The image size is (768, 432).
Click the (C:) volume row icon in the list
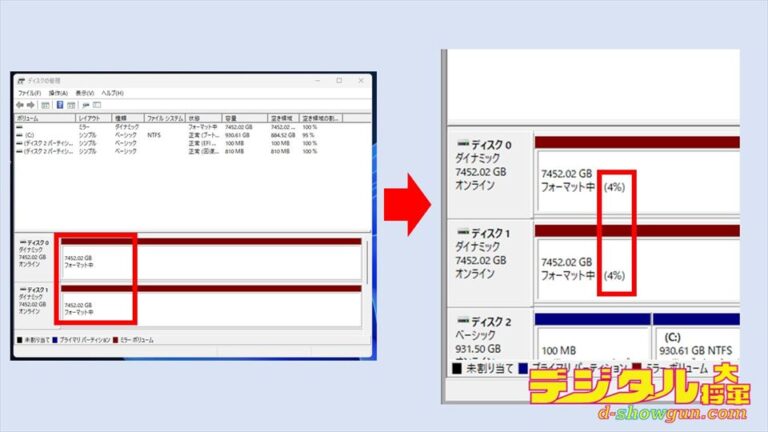19,134
